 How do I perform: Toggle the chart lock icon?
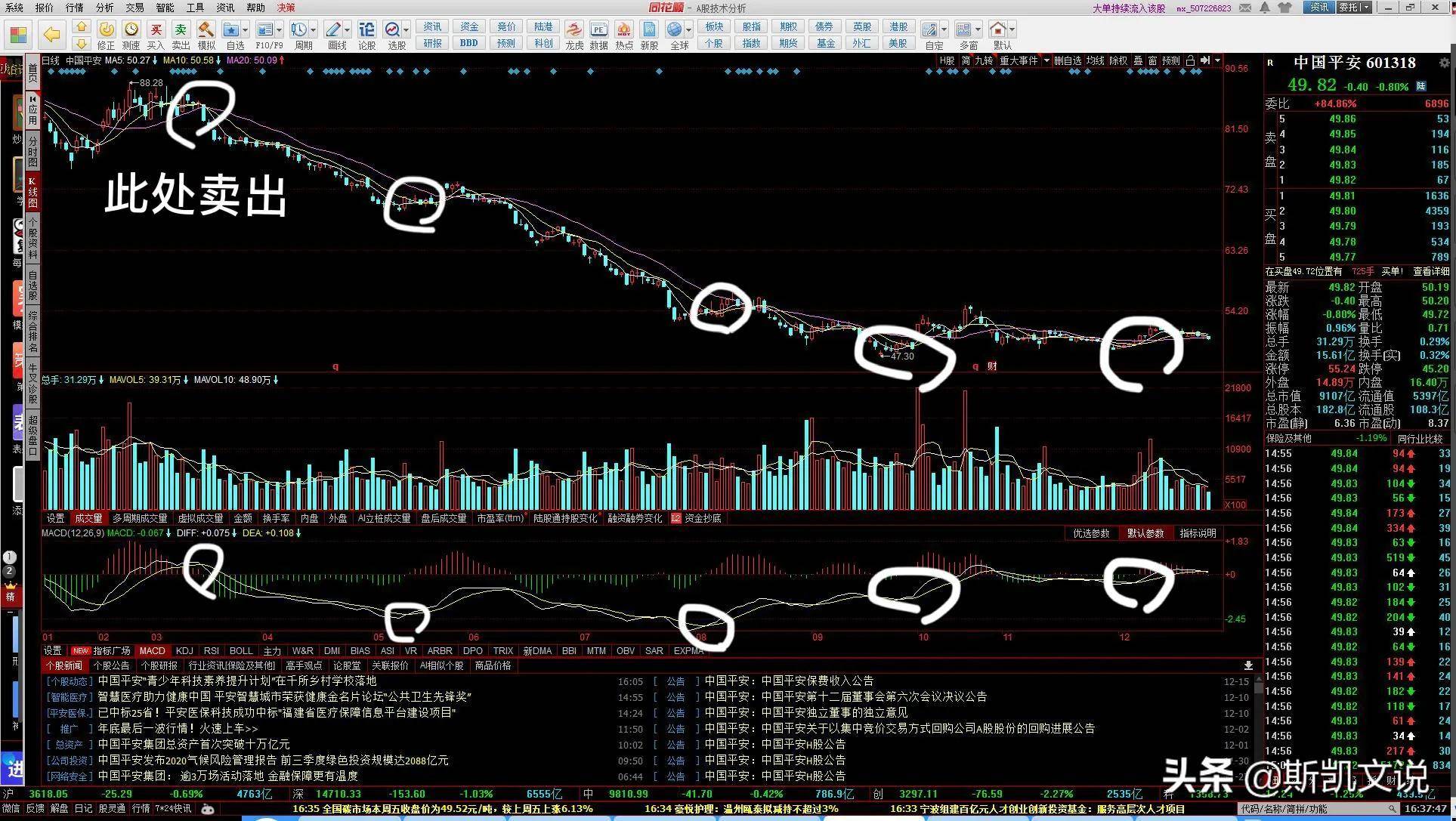coord(1190,60)
